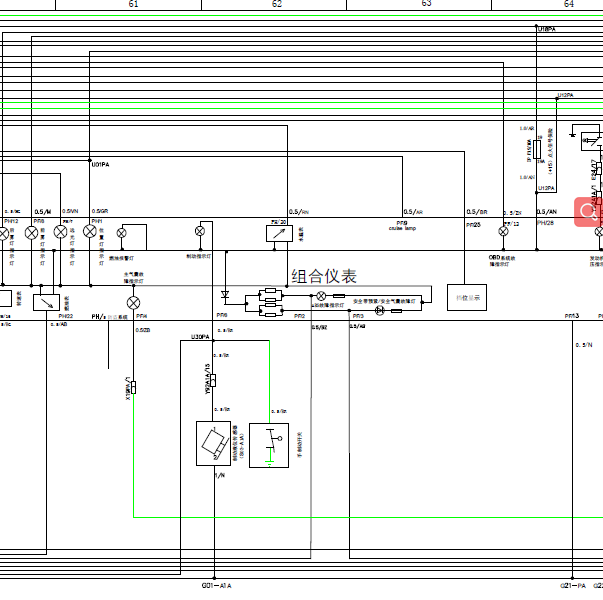Select the X19PA/1 connector label
This screenshot has height=600, width=603.
pyautogui.click(x=128, y=388)
